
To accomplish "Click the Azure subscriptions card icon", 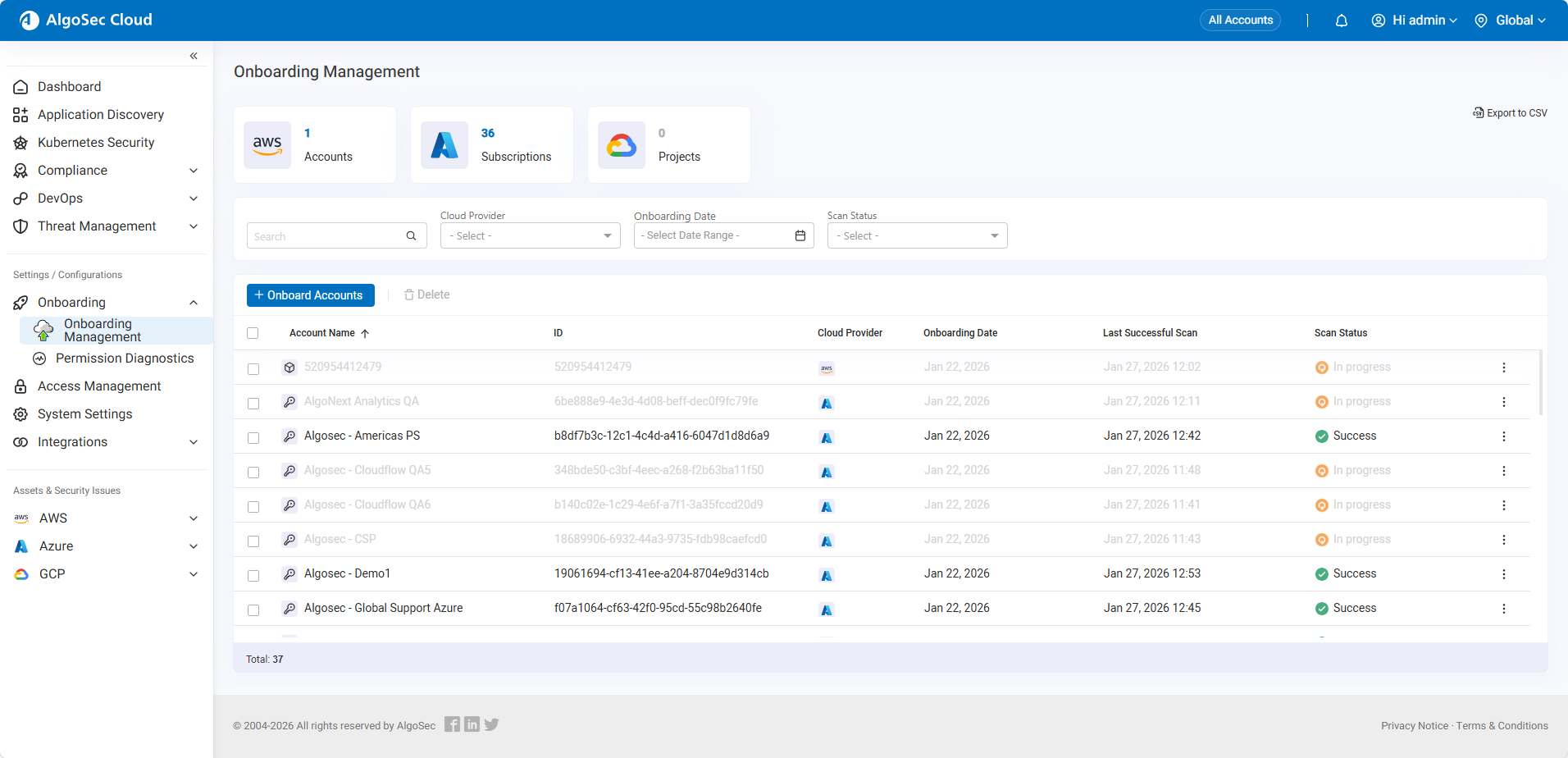I will click(x=444, y=145).
